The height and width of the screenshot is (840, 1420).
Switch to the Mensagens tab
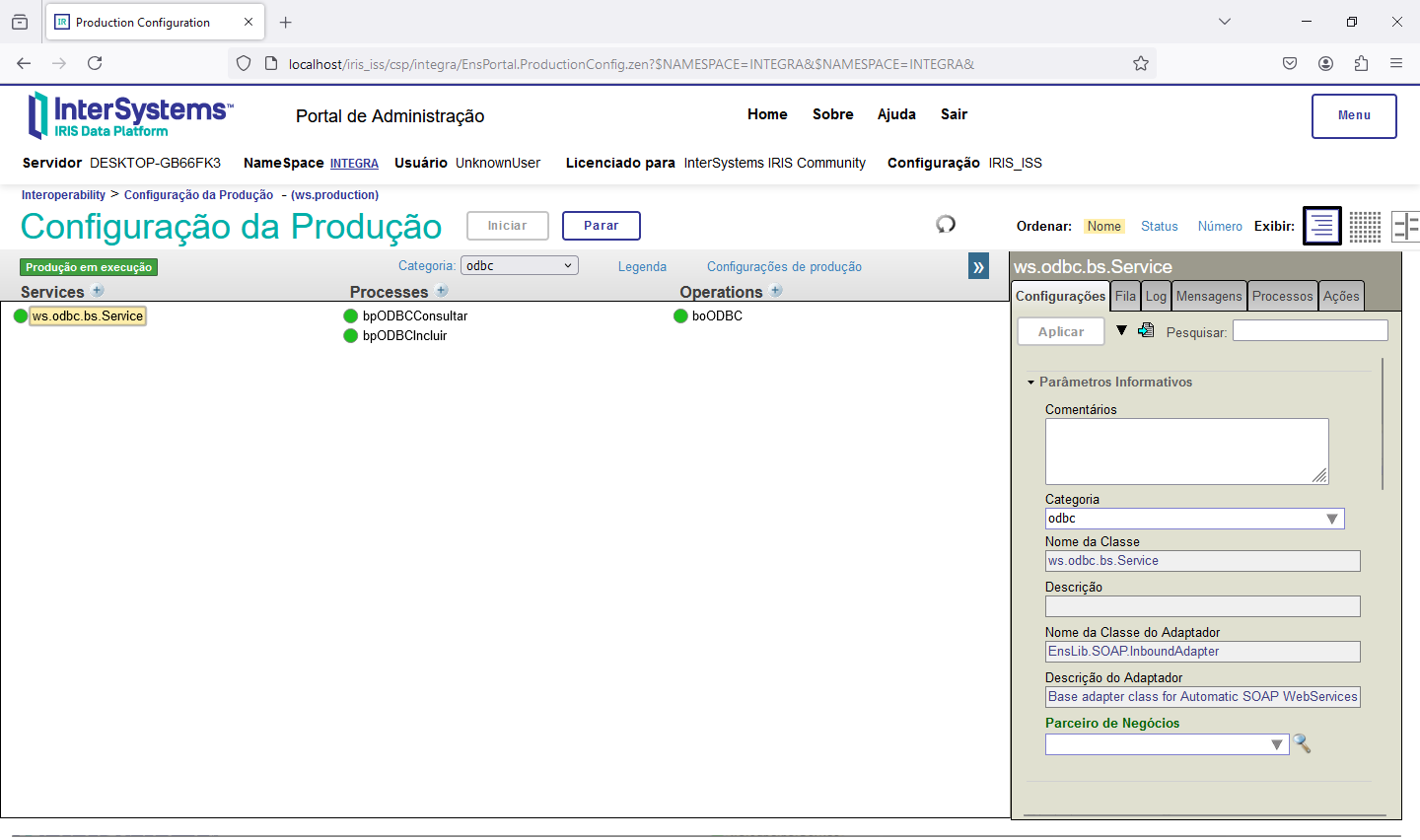tap(1209, 297)
